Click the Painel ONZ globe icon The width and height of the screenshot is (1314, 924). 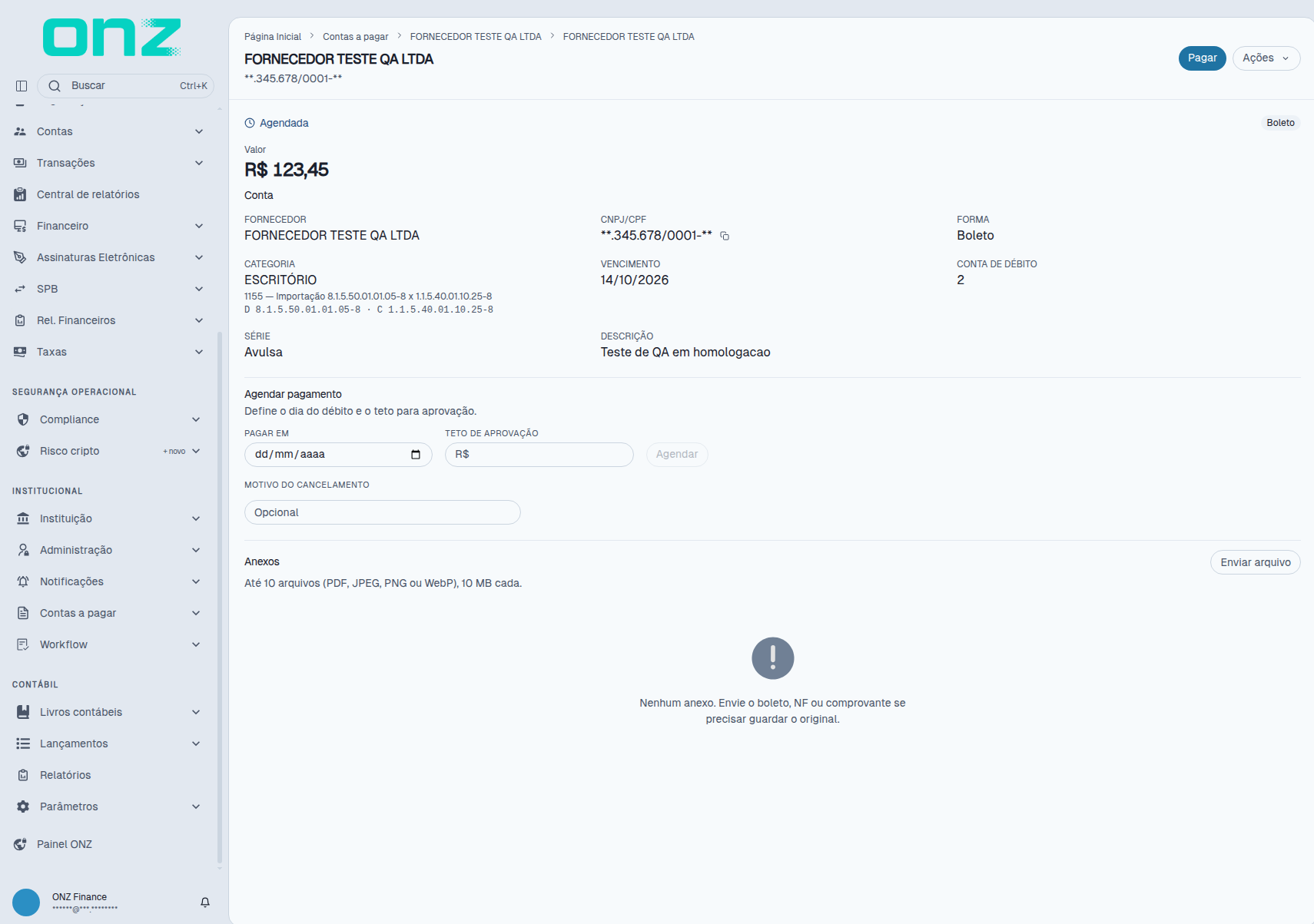pos(20,844)
